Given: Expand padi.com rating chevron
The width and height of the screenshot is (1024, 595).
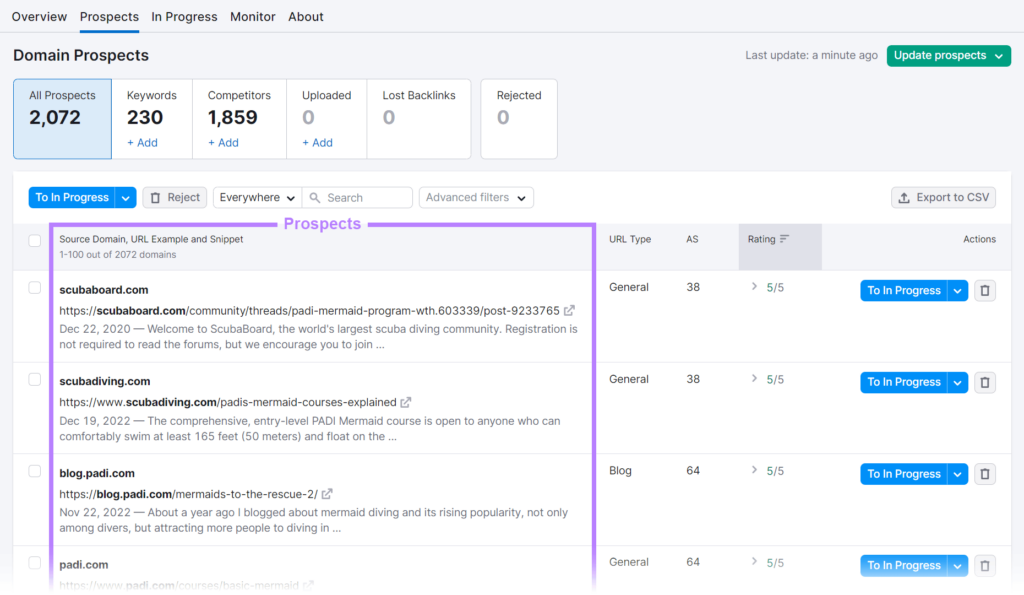Looking at the screenshot, I should [x=754, y=562].
